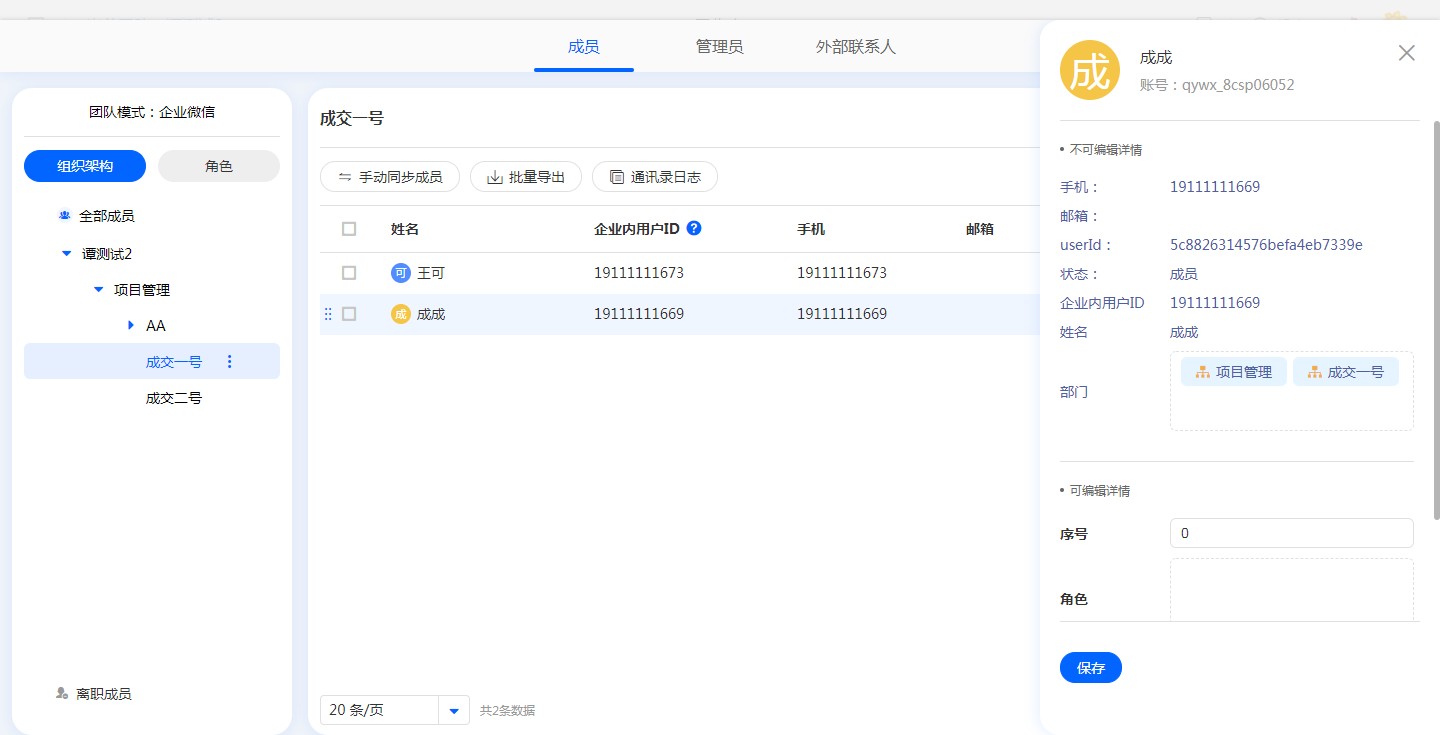Check the checkbox for 王可

coord(349,273)
